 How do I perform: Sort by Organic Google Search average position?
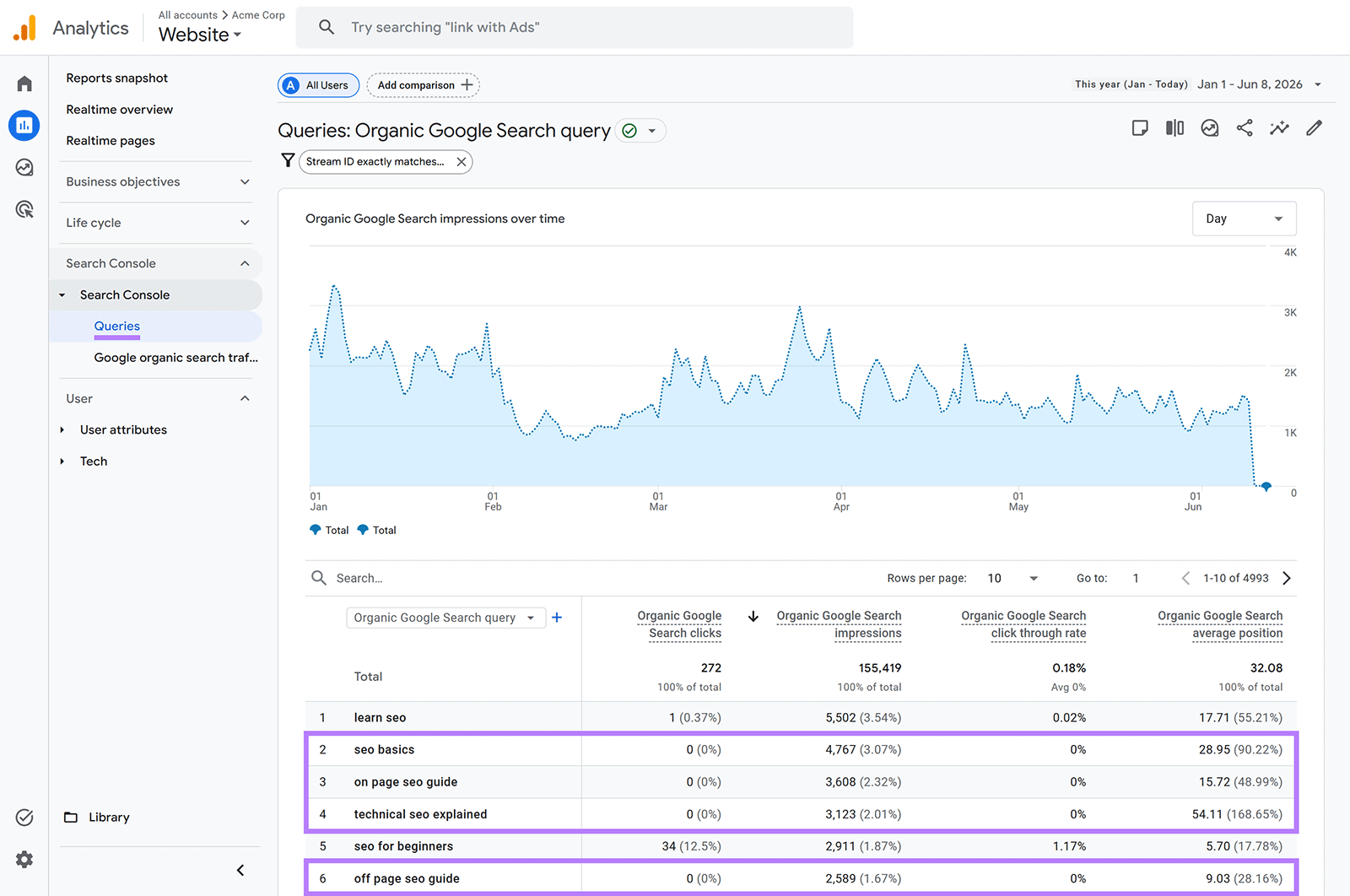(1220, 625)
